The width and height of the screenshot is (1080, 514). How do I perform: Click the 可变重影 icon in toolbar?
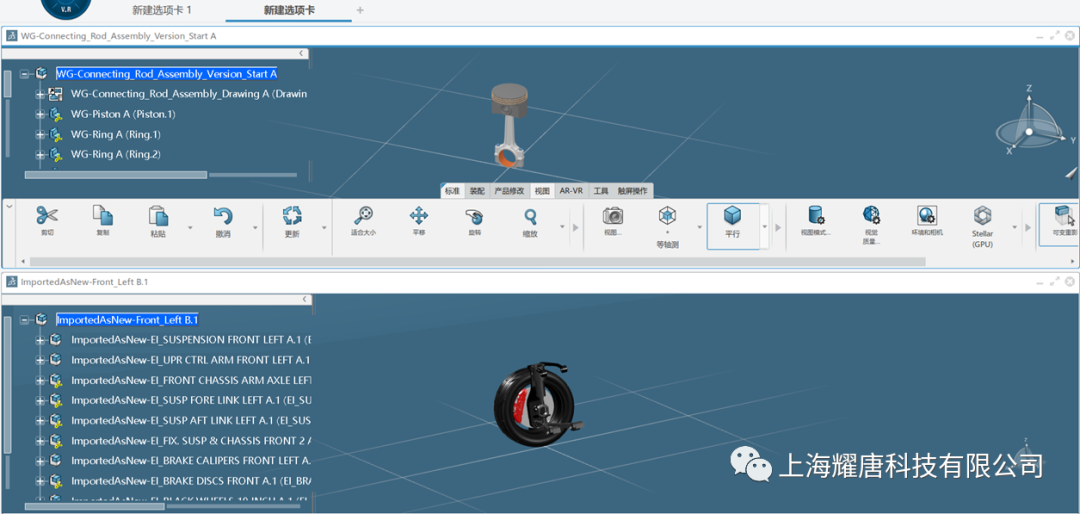(1063, 216)
